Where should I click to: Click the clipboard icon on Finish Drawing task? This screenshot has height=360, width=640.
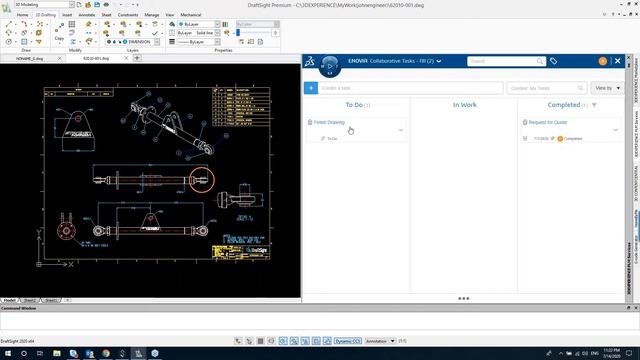(x=310, y=122)
